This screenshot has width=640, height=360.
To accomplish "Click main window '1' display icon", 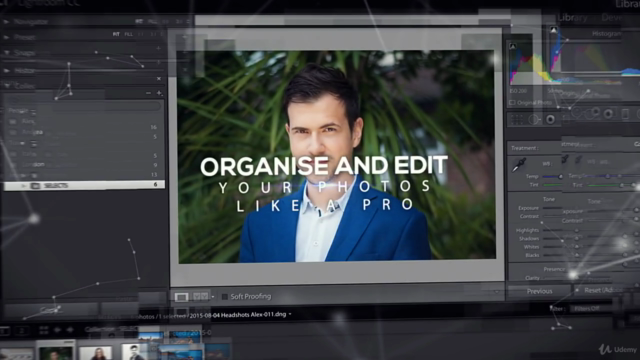I will point(5,331).
